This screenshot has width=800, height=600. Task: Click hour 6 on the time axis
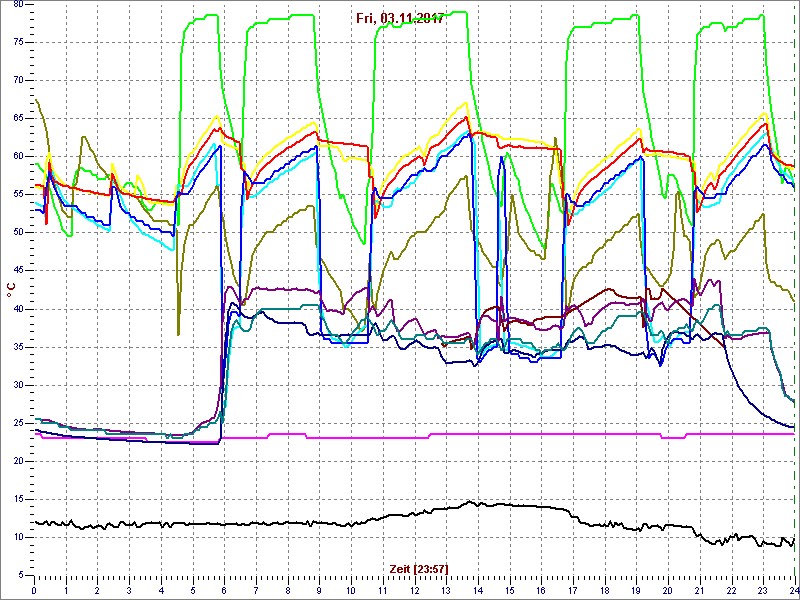point(224,589)
